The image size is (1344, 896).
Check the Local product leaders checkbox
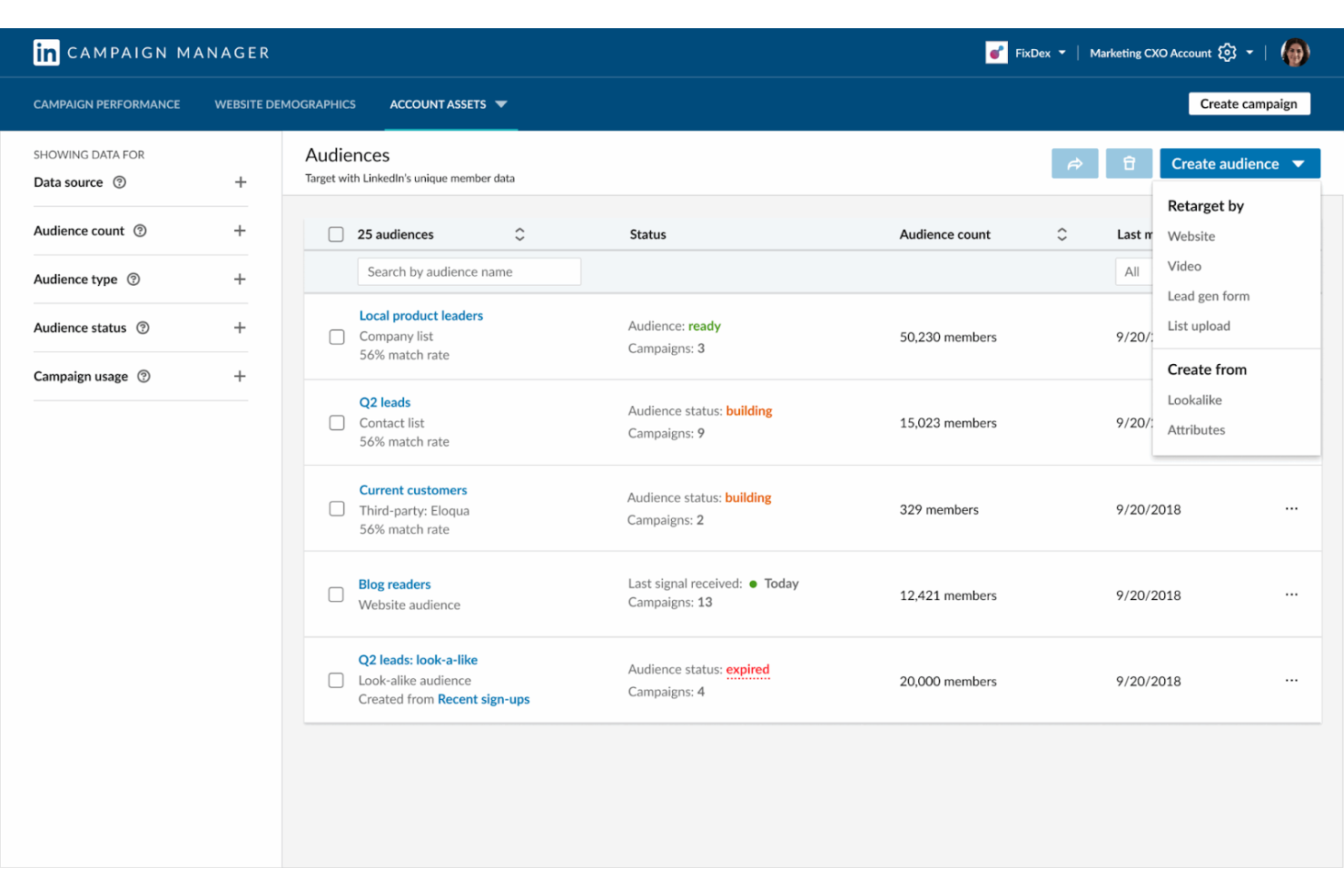337,337
